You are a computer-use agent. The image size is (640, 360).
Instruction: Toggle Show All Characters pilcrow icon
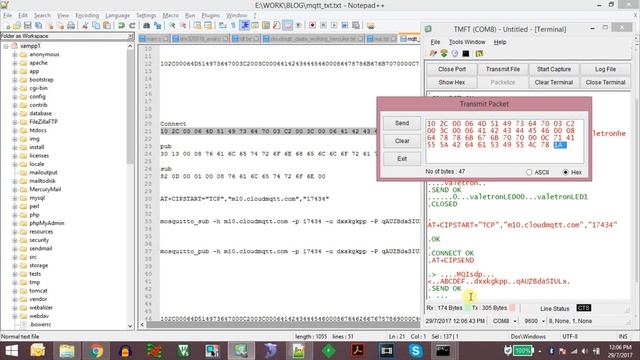coord(233,25)
